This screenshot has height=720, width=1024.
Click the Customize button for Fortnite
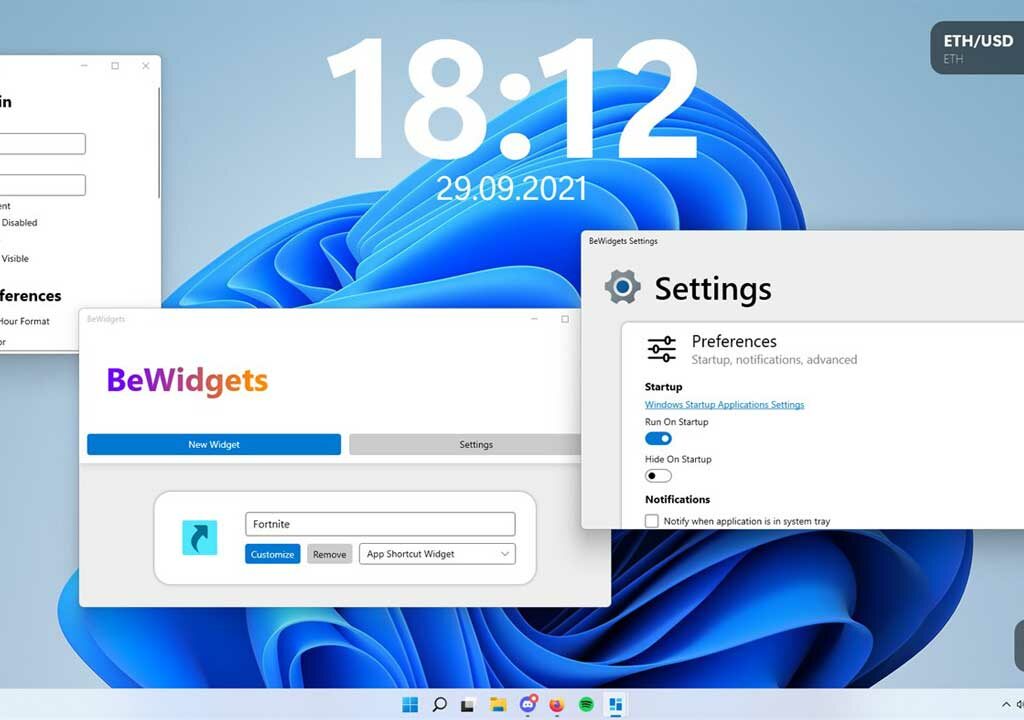(x=271, y=553)
